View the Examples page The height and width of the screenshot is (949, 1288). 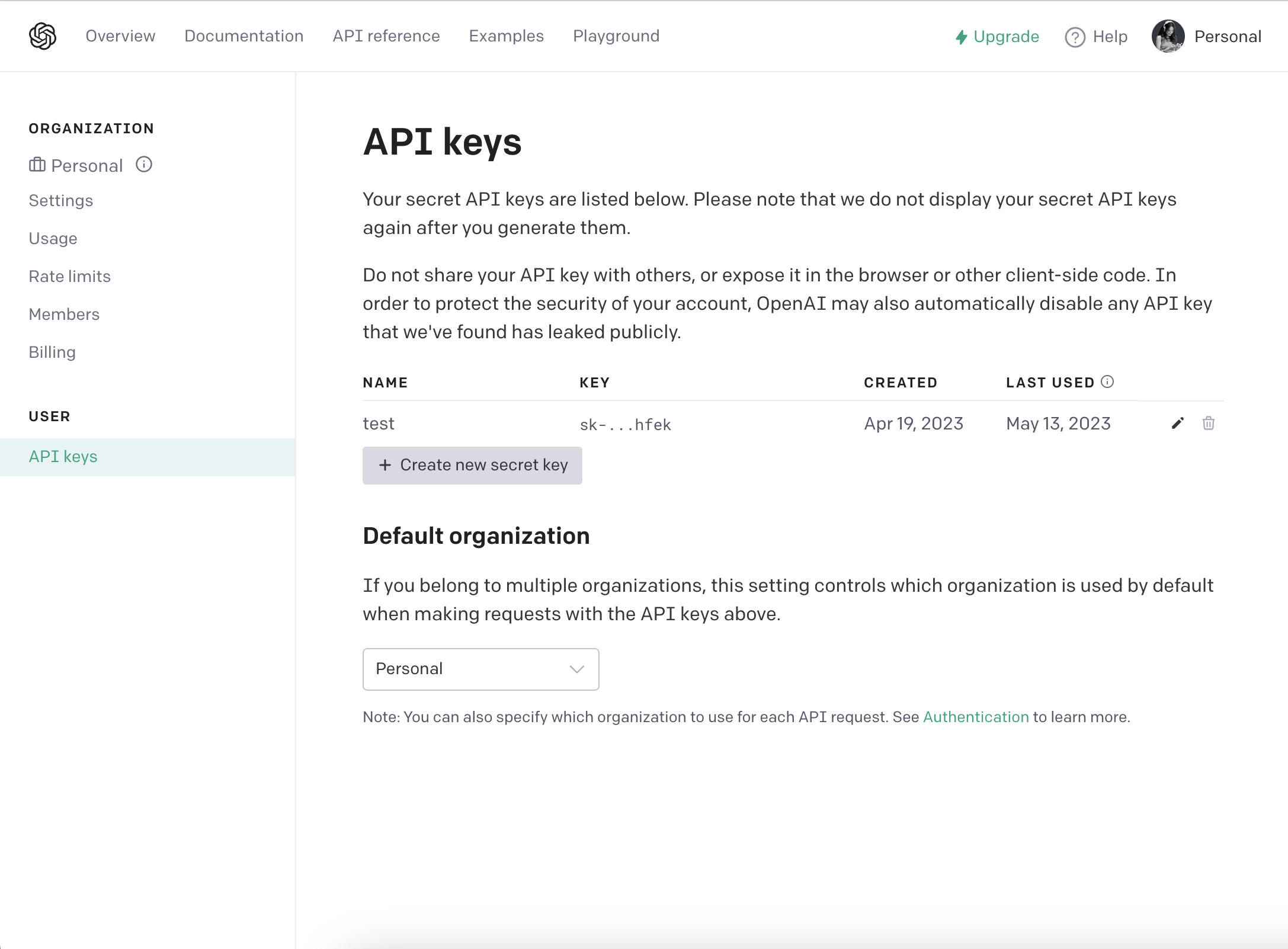507,36
